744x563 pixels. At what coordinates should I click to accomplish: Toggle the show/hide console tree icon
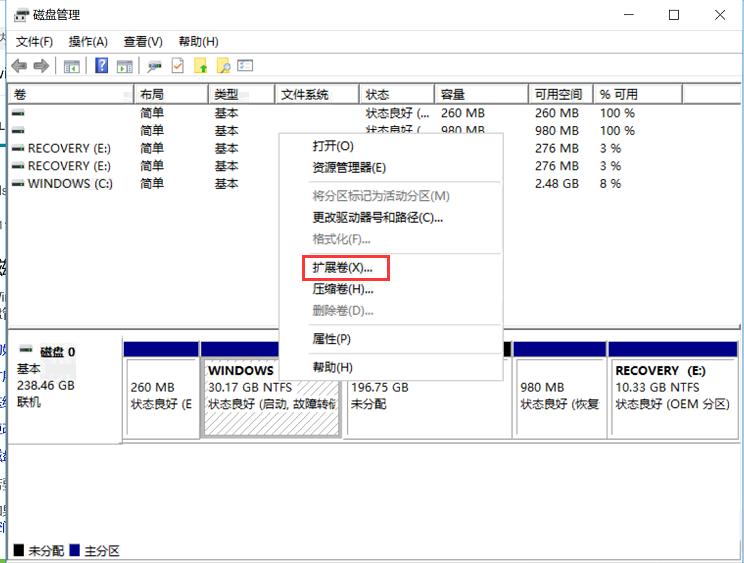(72, 66)
